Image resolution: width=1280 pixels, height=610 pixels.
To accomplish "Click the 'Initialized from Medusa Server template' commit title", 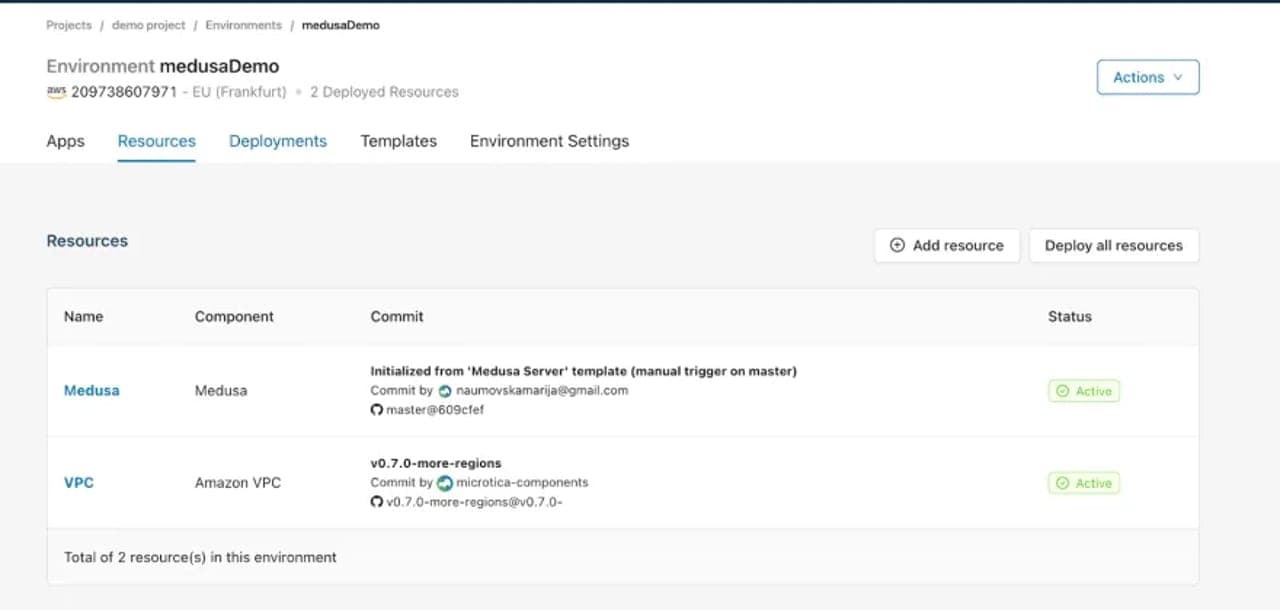I will [584, 371].
